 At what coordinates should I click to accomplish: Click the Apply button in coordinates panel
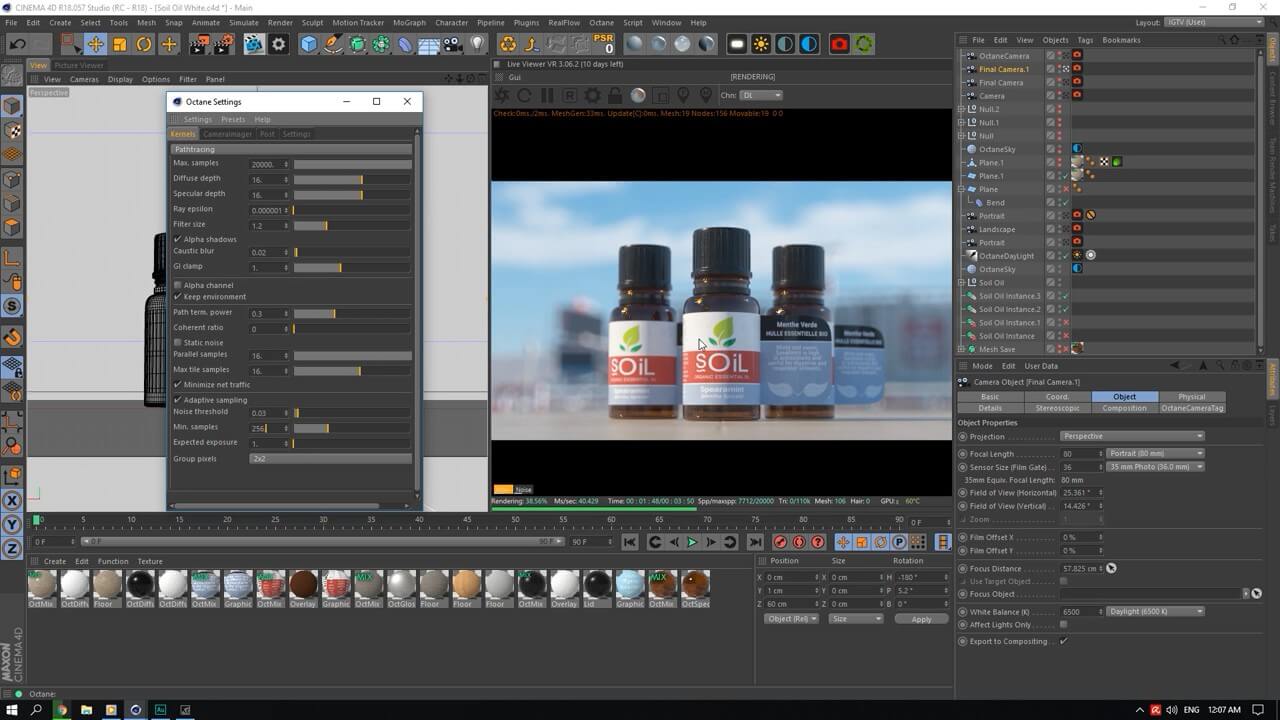click(921, 619)
